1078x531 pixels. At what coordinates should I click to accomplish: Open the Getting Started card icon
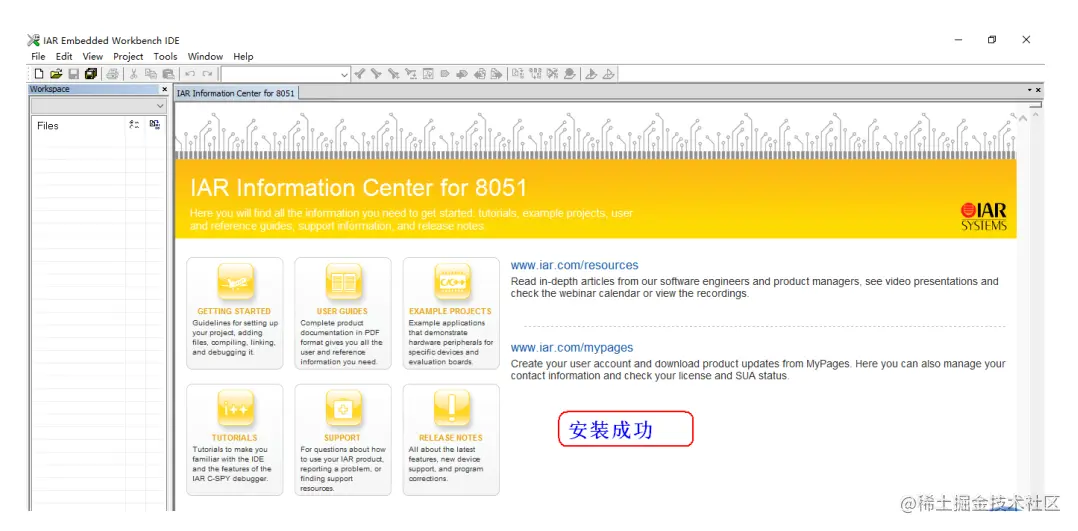pos(235,282)
